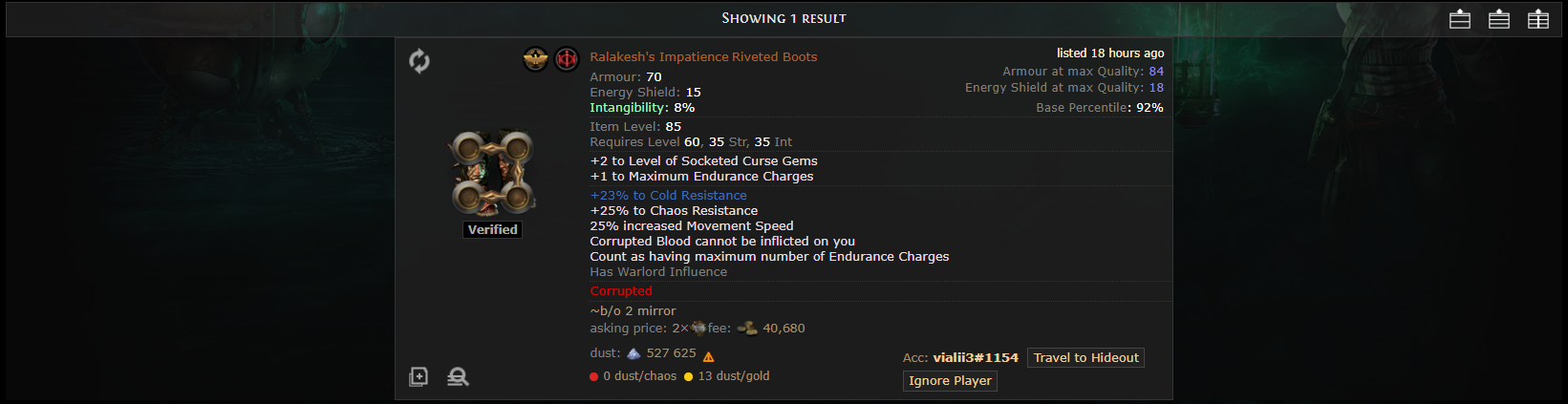
Task: Switch to the three-row list layout view
Action: 1499,19
